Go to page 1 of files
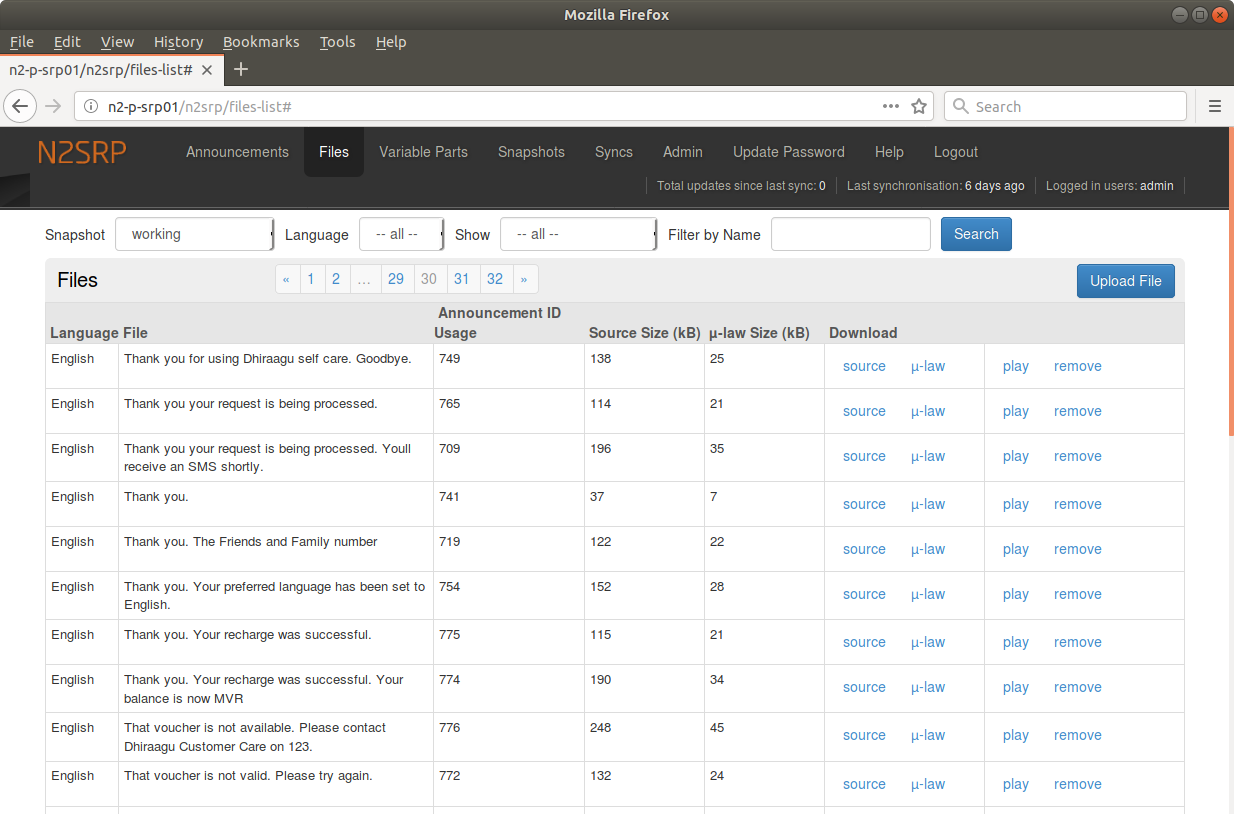The image size is (1234, 814). point(311,279)
